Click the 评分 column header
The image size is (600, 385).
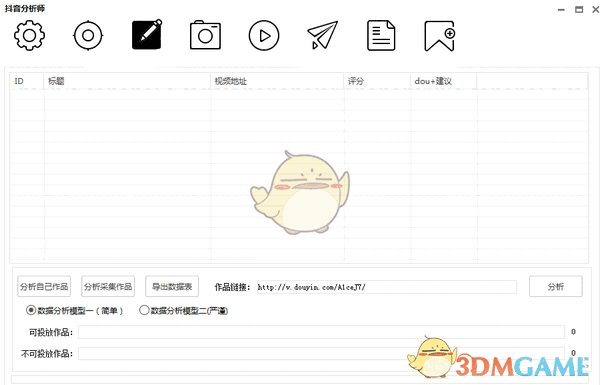377,81
